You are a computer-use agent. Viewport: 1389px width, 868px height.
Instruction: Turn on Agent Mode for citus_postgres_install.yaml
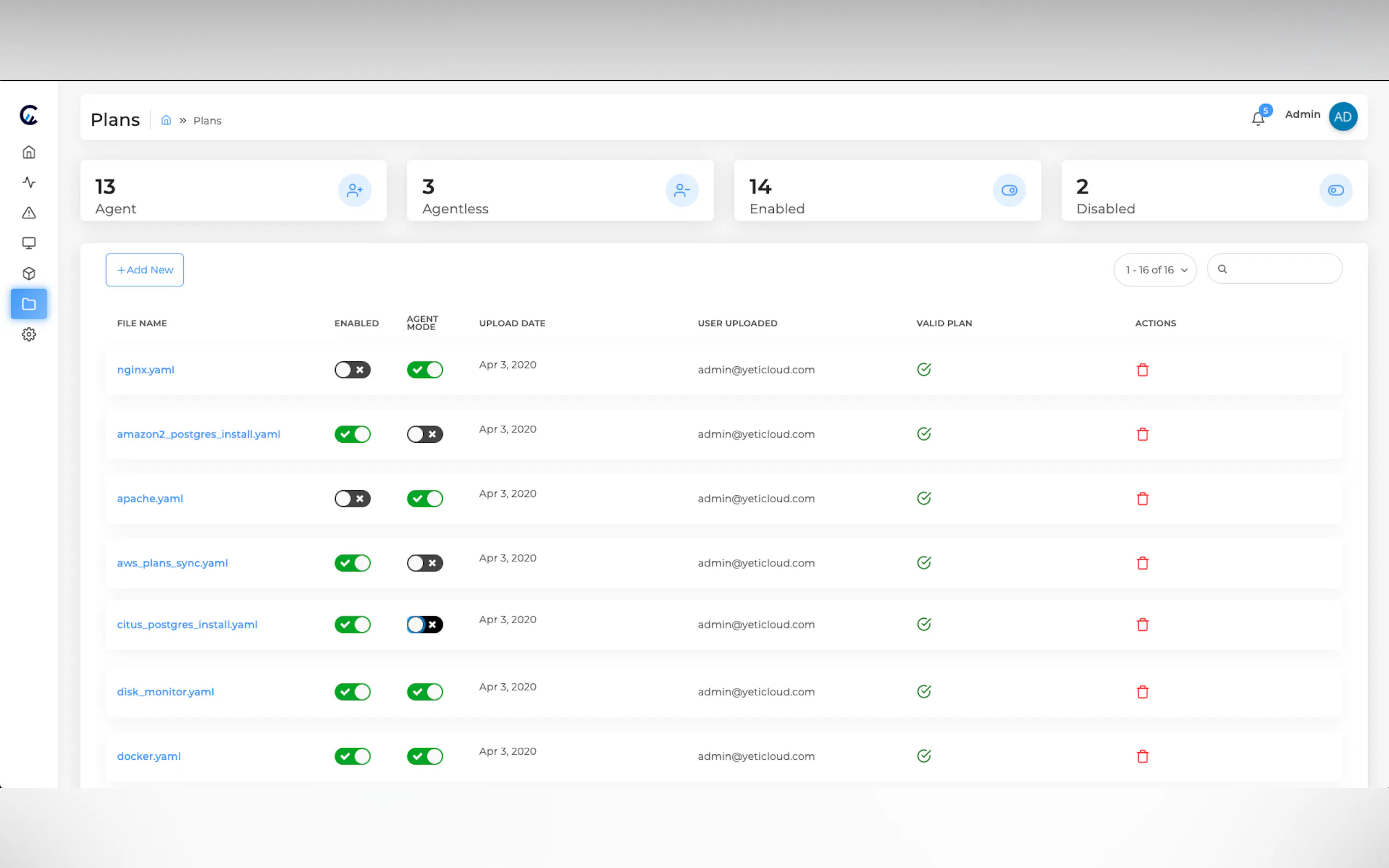click(x=425, y=625)
